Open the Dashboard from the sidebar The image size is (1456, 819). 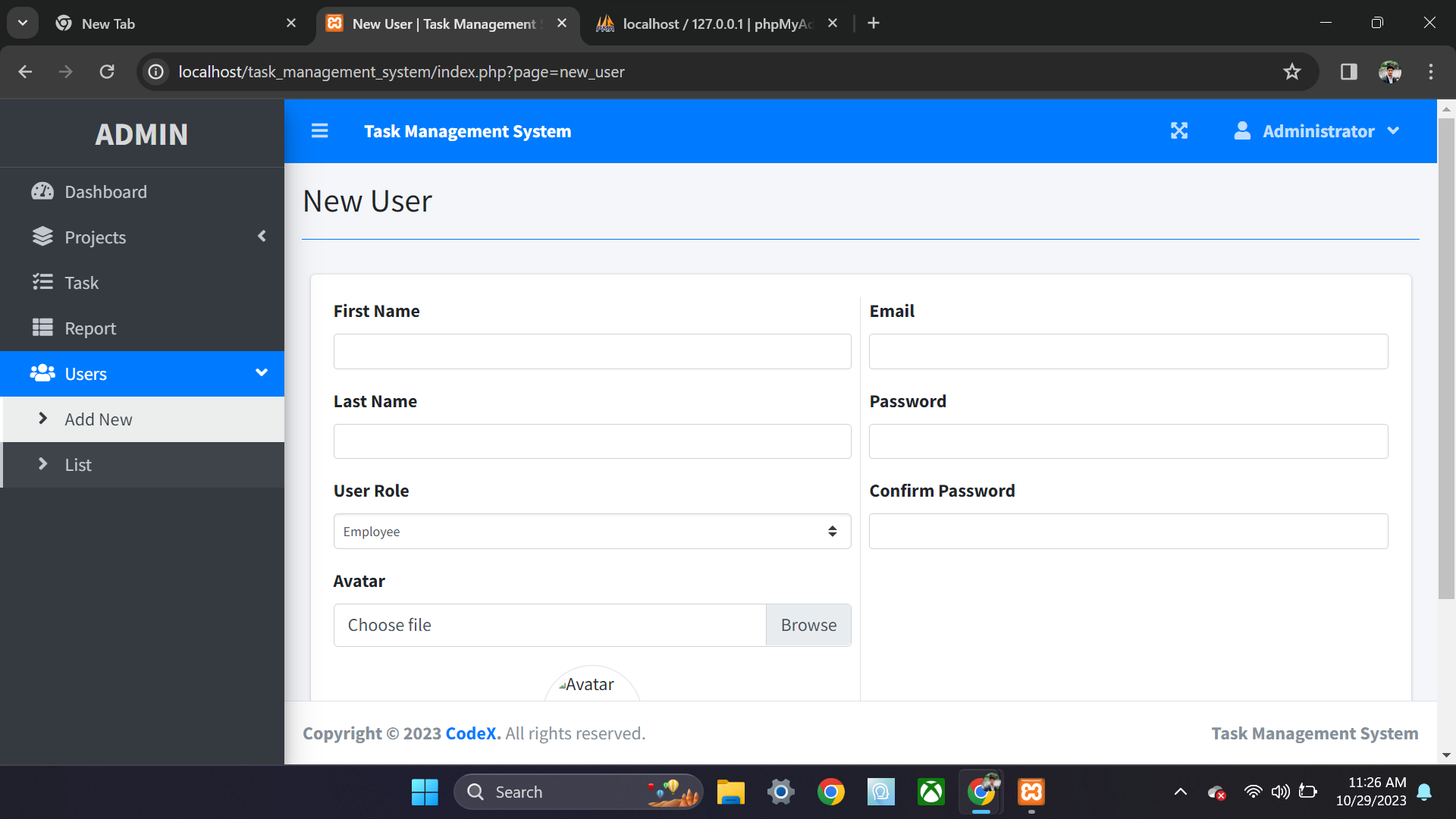pyautogui.click(x=106, y=191)
